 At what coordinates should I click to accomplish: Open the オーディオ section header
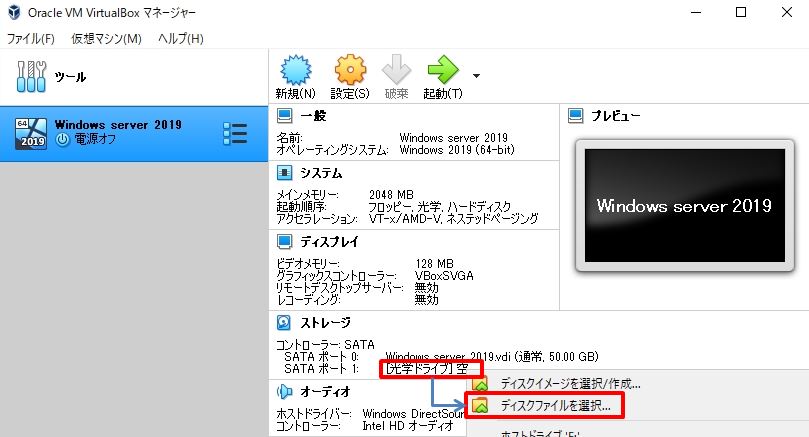(x=326, y=392)
